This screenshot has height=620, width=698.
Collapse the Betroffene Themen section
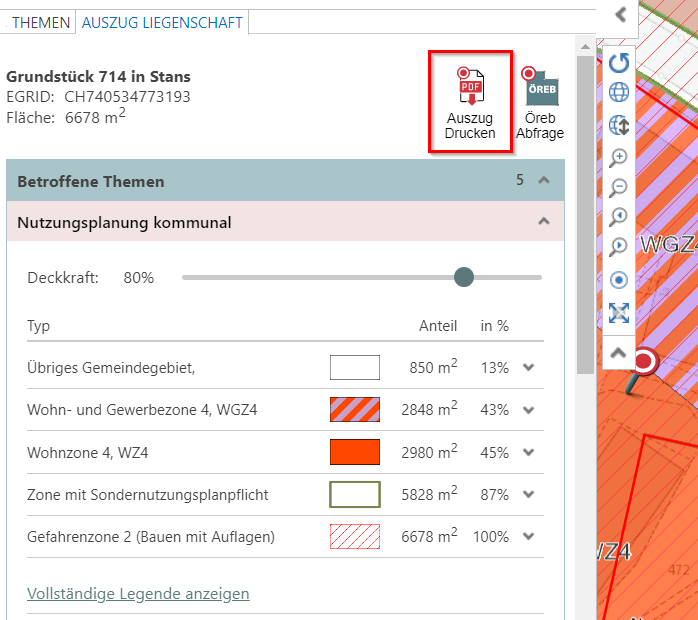tap(544, 181)
